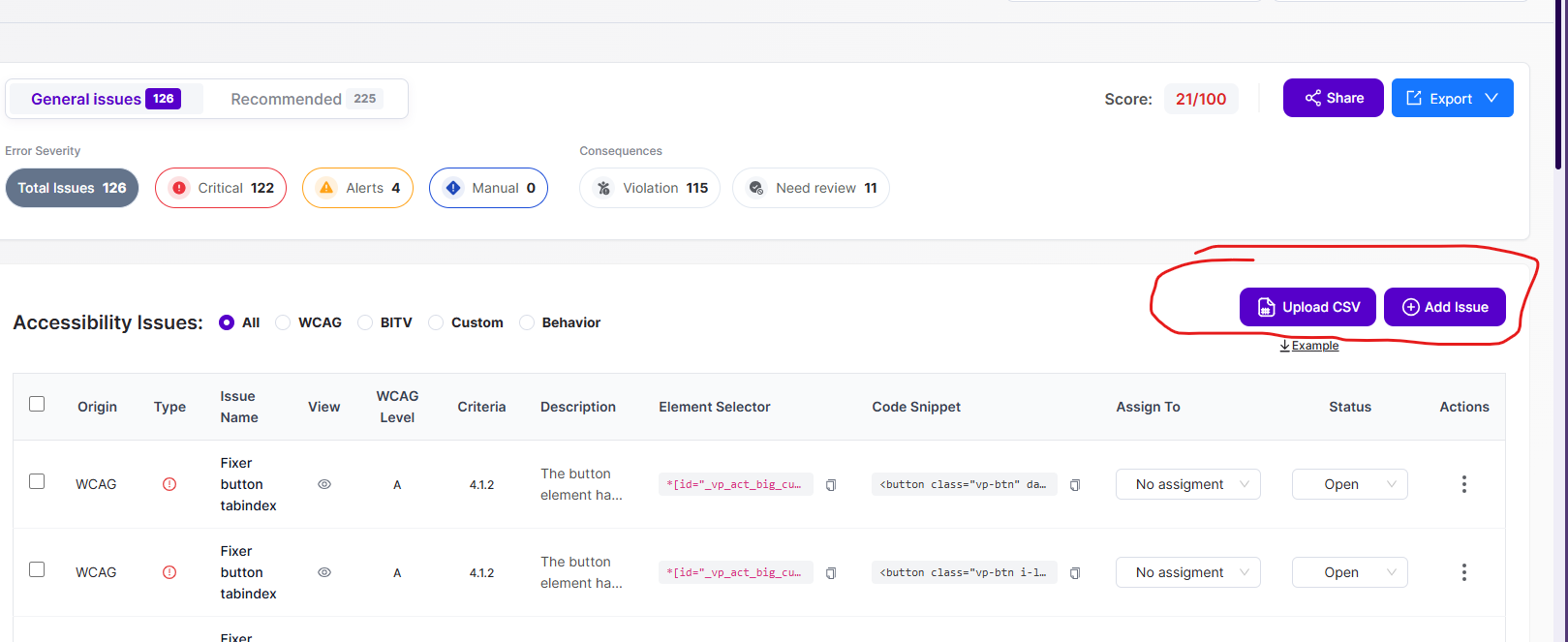Select the Behavior radio button

point(527,322)
